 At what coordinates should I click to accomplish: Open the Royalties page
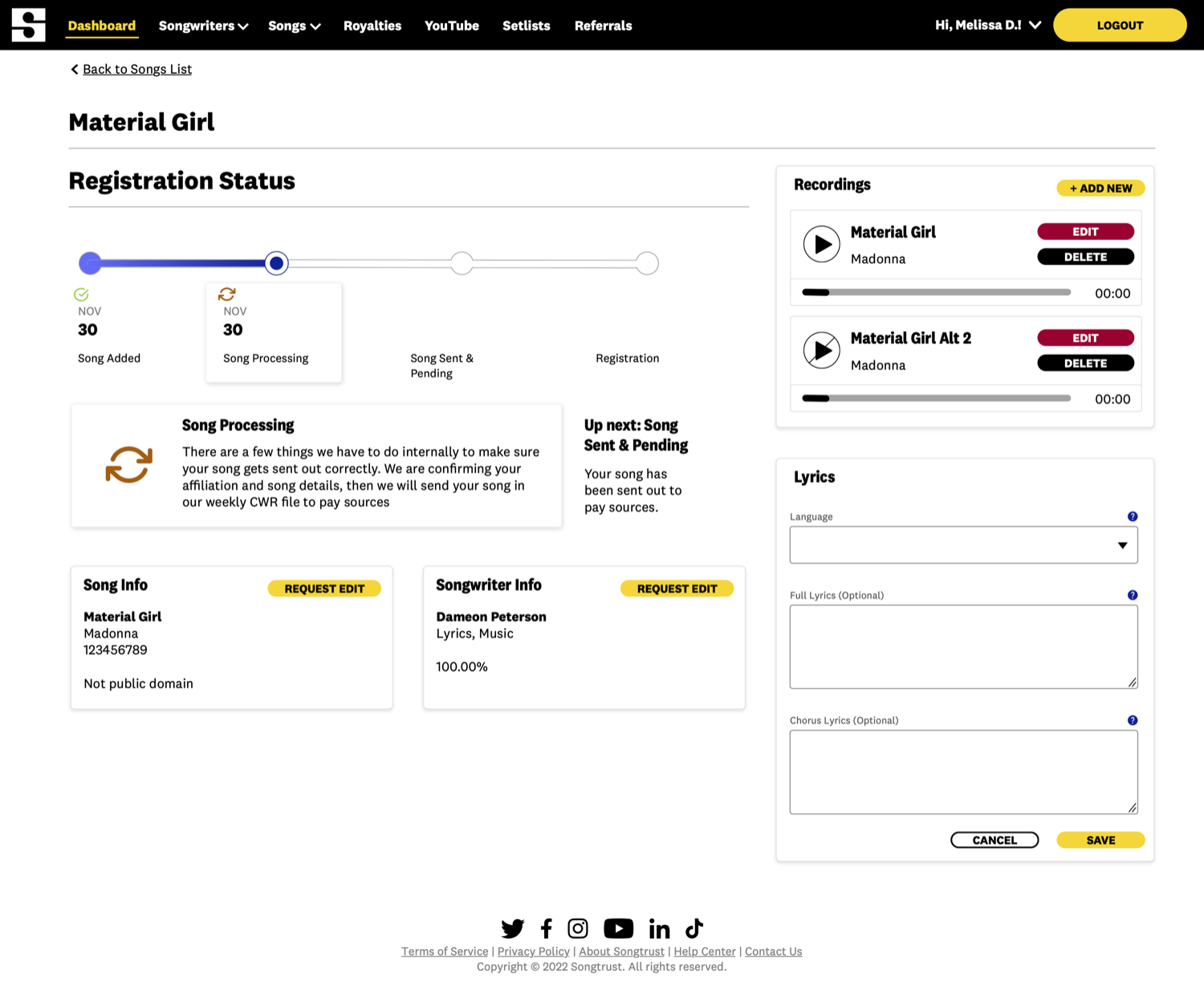click(372, 26)
